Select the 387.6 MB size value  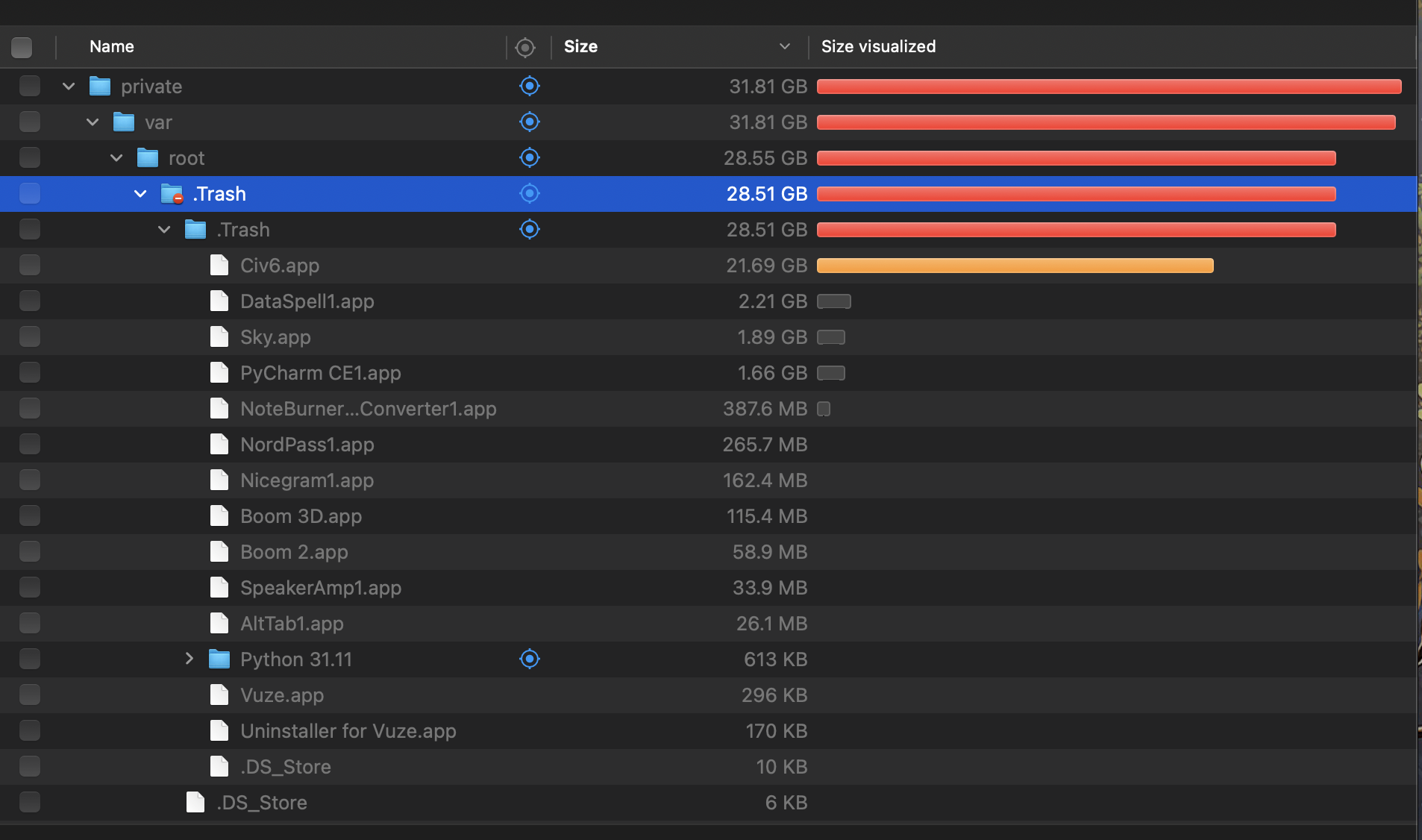click(x=765, y=409)
